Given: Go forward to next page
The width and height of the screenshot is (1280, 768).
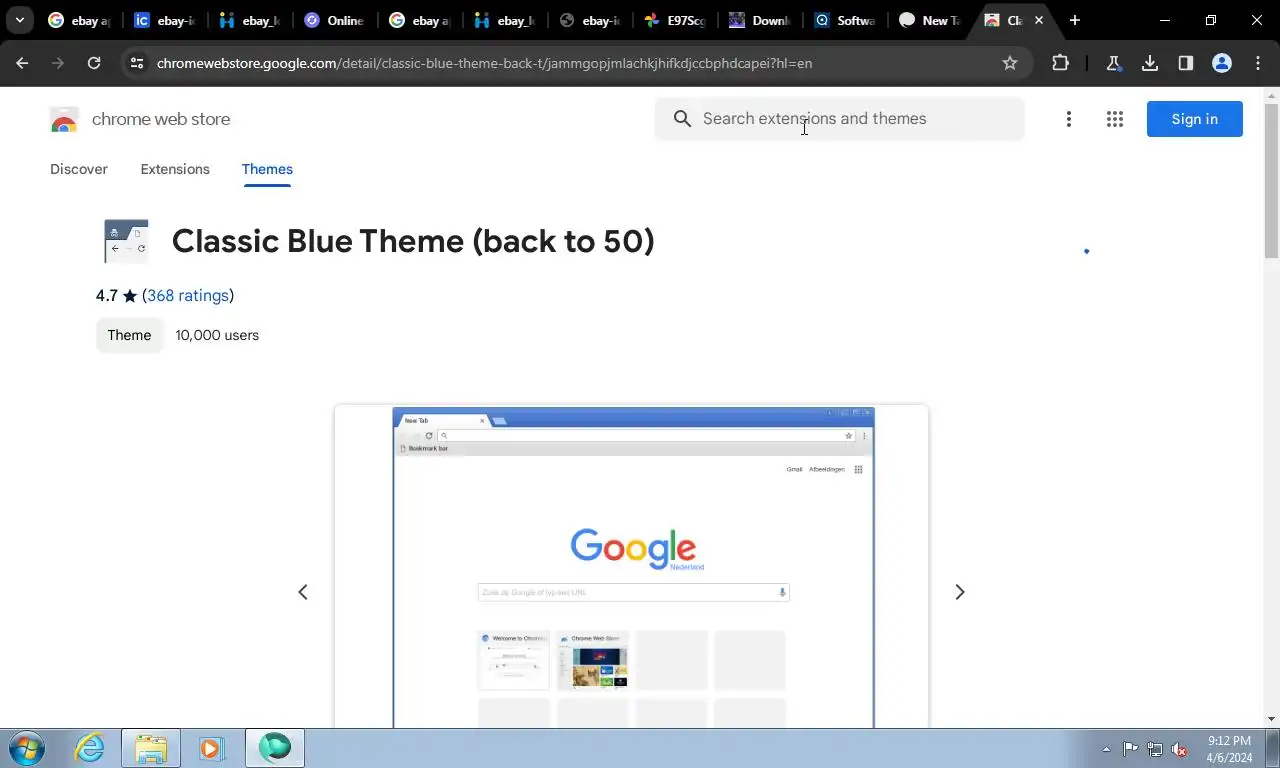Looking at the screenshot, I should (x=58, y=63).
